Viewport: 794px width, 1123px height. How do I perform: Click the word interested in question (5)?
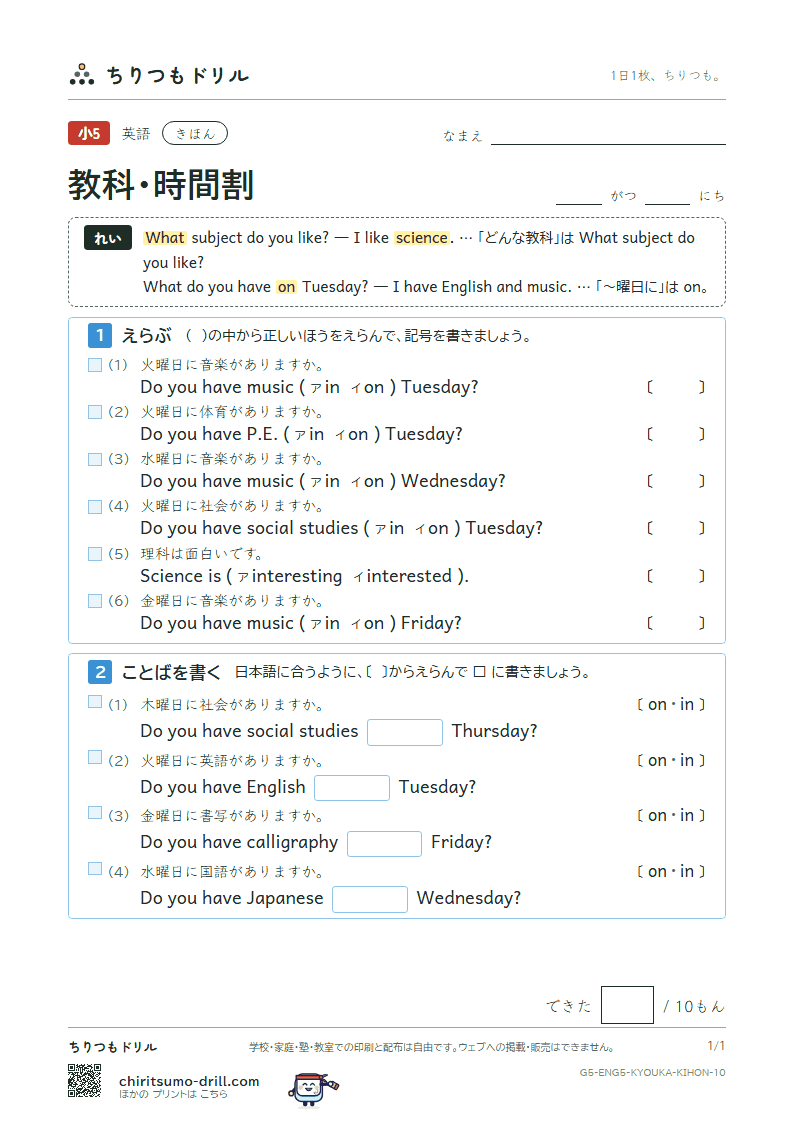pos(409,576)
